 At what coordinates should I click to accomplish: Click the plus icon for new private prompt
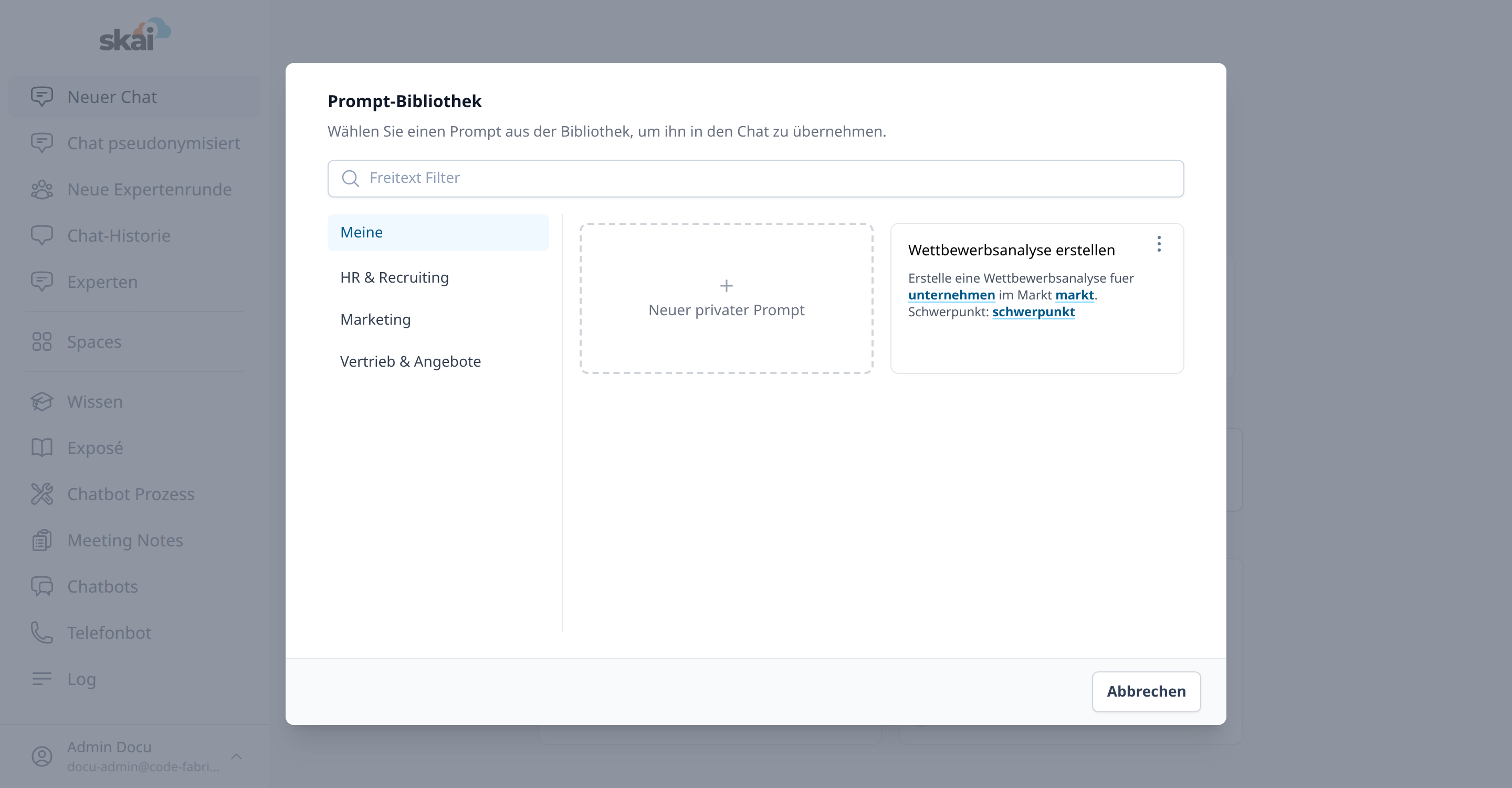(x=726, y=286)
